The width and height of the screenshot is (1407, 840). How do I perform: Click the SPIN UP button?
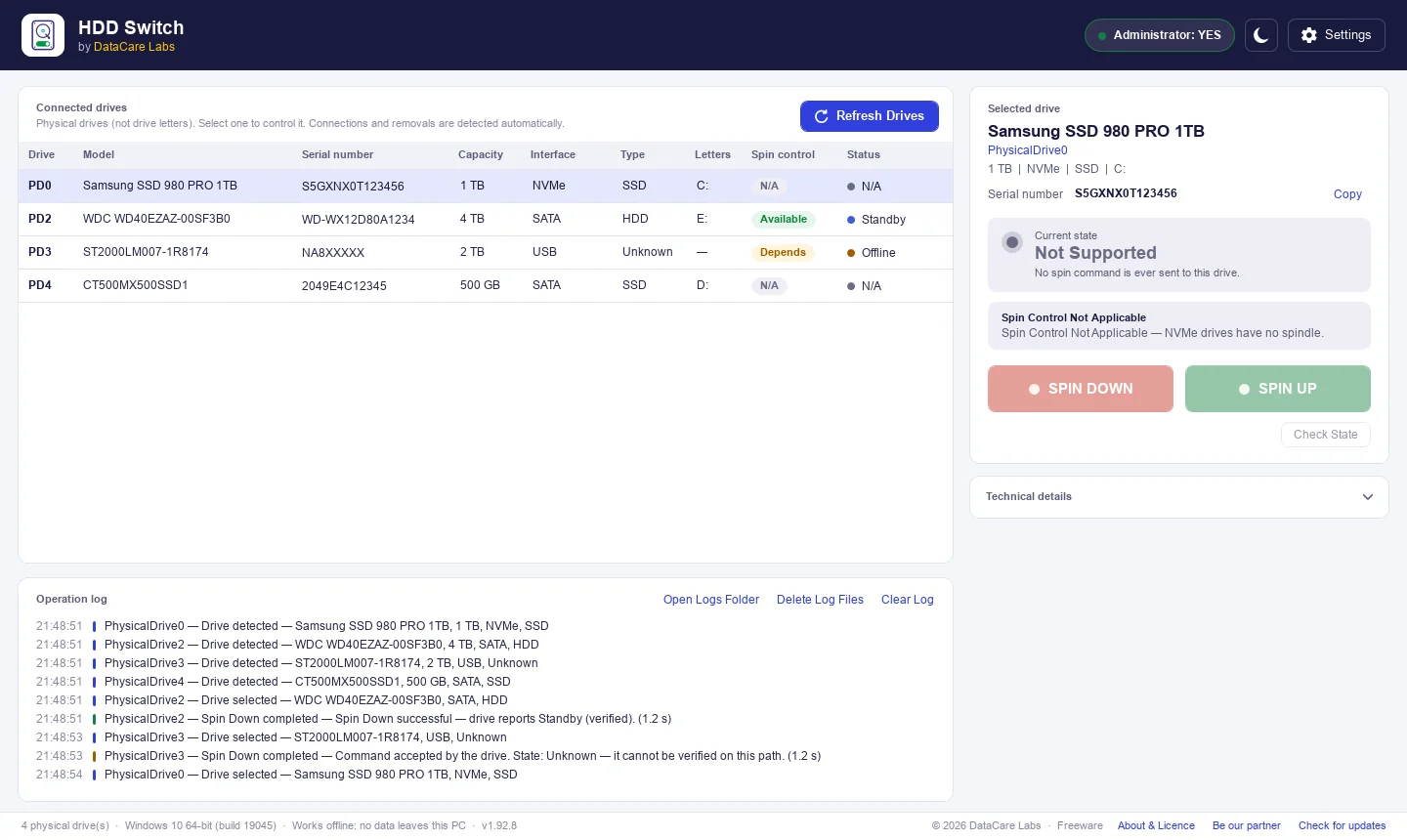coord(1278,389)
